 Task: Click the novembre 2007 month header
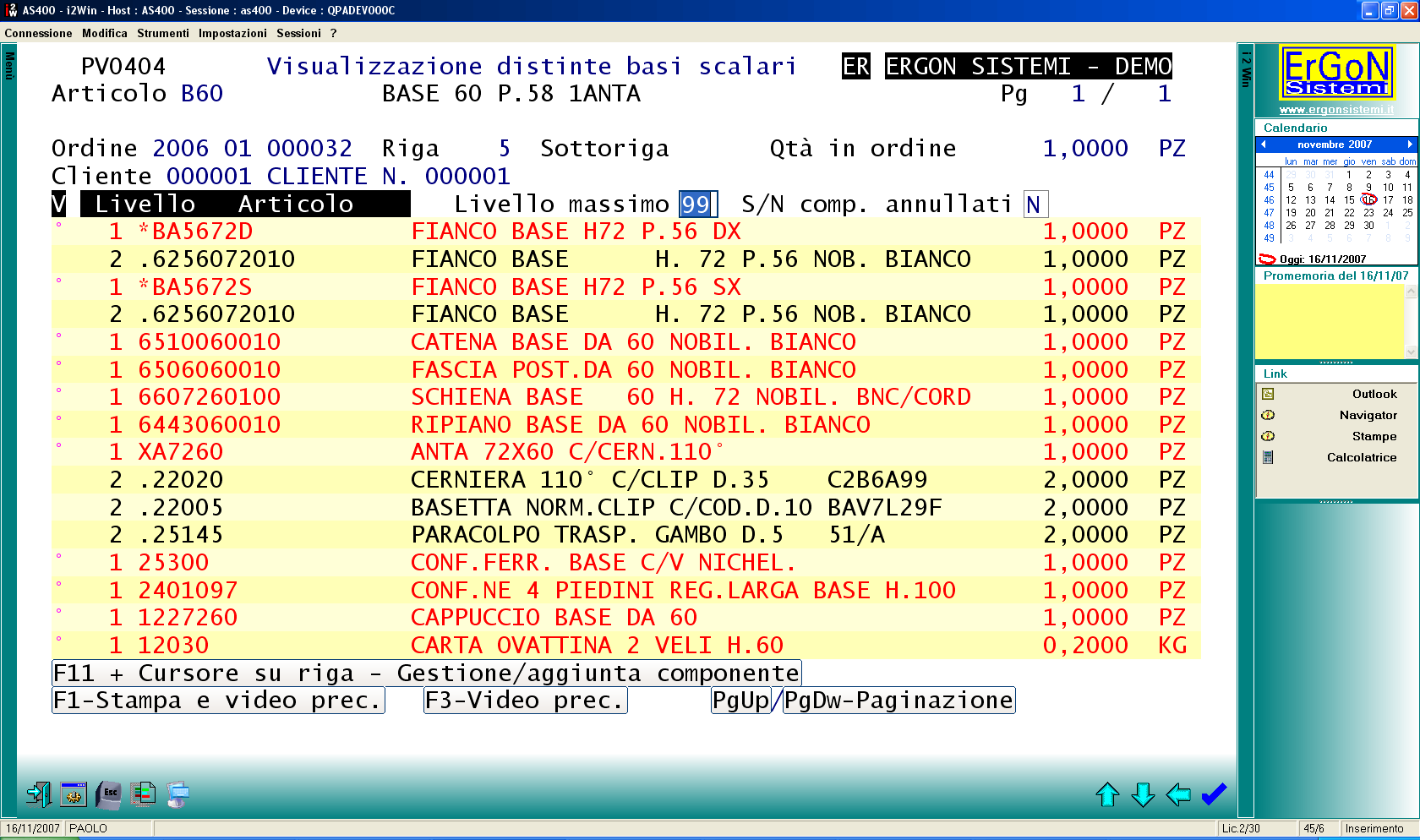tap(1335, 145)
